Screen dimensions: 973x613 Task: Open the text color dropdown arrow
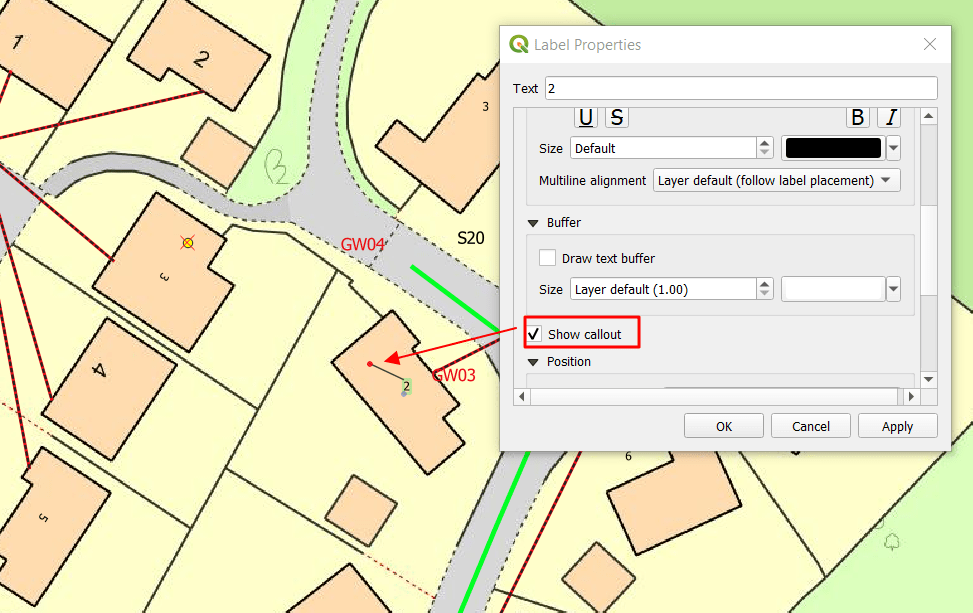[x=891, y=147]
